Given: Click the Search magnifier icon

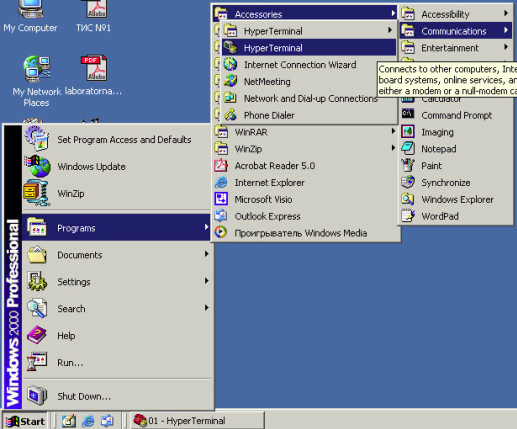Looking at the screenshot, I should pos(37,308).
